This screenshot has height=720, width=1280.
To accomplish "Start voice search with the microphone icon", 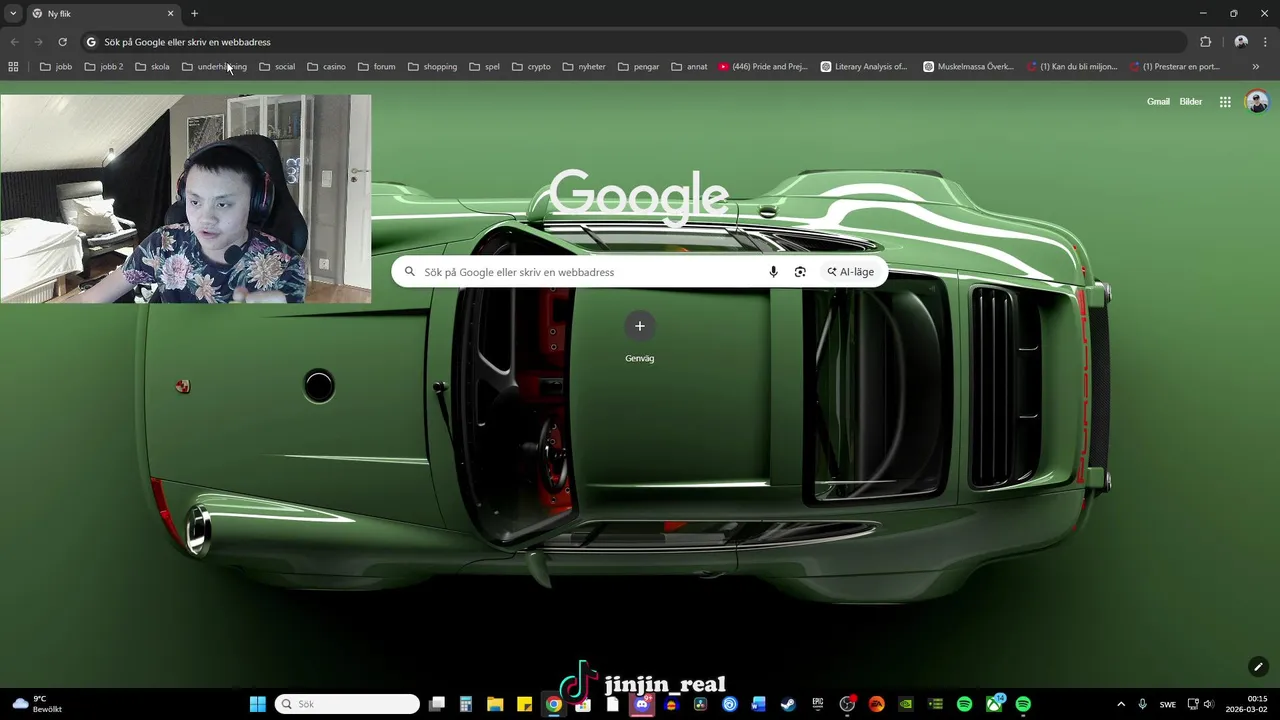I will click(773, 272).
